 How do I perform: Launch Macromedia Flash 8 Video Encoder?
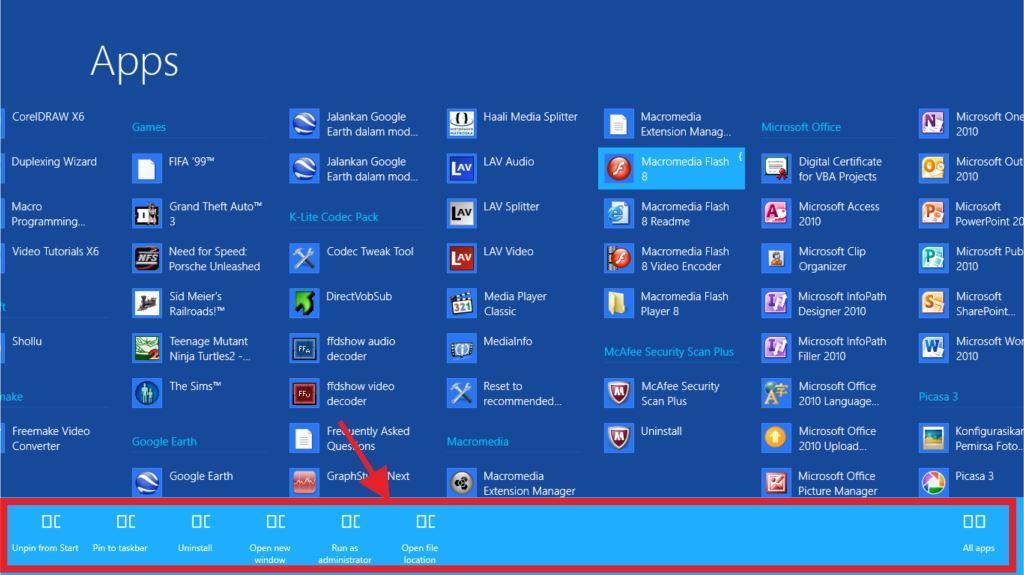tap(667, 259)
